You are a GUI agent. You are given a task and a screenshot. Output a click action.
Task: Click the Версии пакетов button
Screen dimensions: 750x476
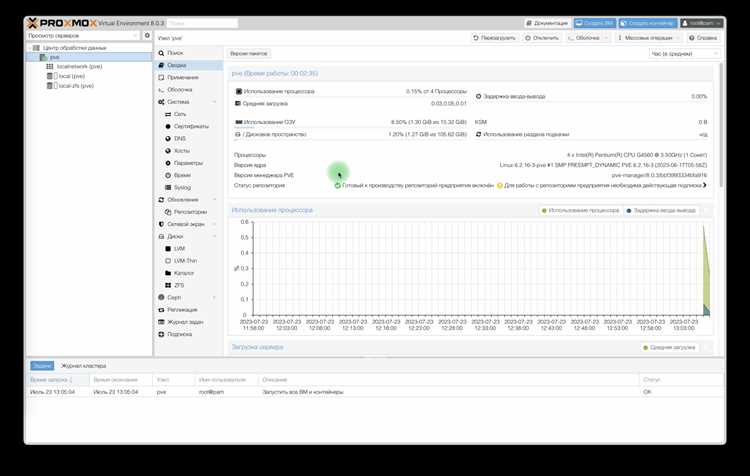(249, 54)
